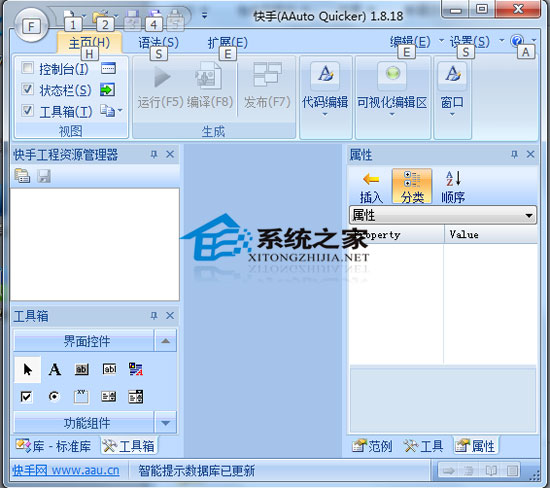Open the 窗口 window ribbon button
Image resolution: width=550 pixels, height=488 pixels.
pyautogui.click(x=452, y=97)
